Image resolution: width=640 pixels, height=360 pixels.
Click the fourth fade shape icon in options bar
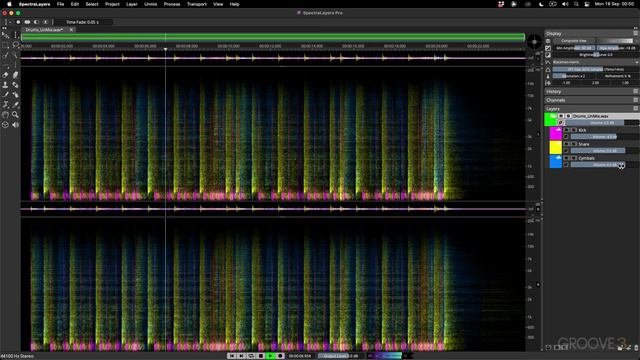tap(45, 22)
